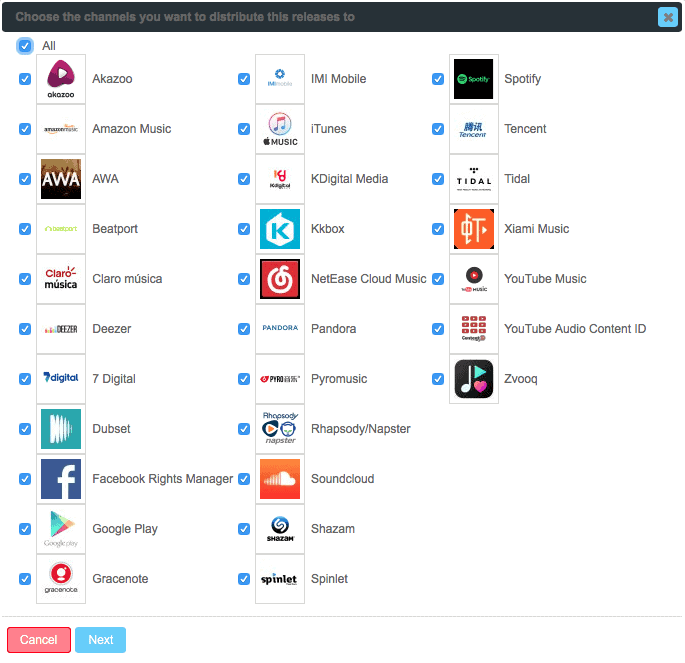Close the channel selection dialog
This screenshot has height=663, width=685.
pos(667,17)
